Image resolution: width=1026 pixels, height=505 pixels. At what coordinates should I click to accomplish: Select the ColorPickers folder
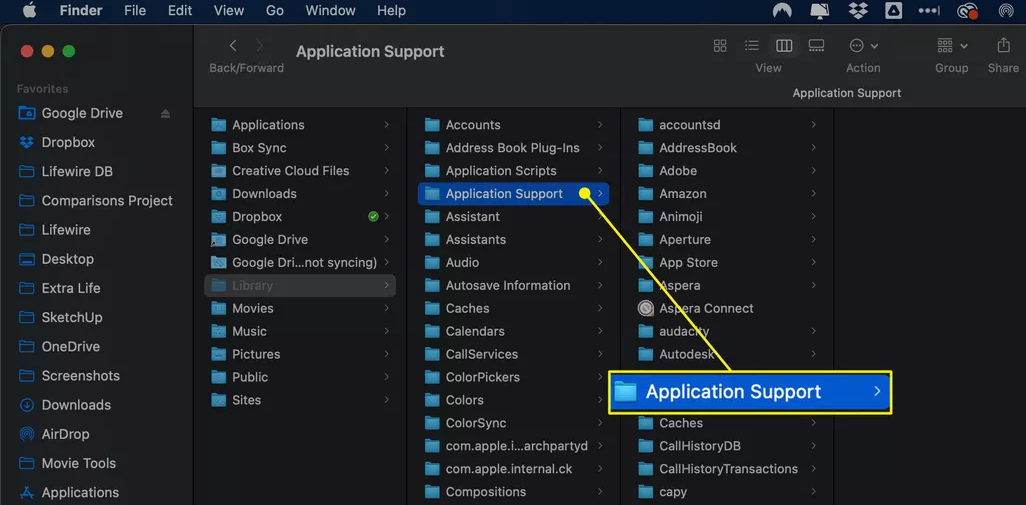click(513, 377)
